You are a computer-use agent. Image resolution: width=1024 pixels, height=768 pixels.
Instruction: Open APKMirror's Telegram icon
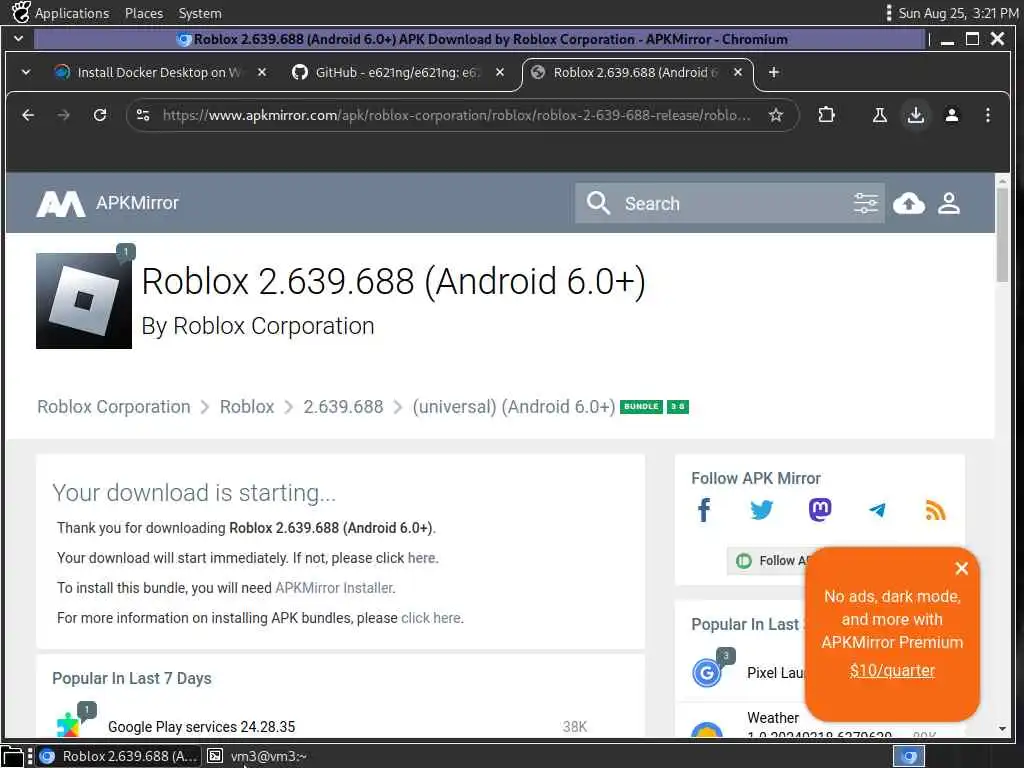point(878,510)
